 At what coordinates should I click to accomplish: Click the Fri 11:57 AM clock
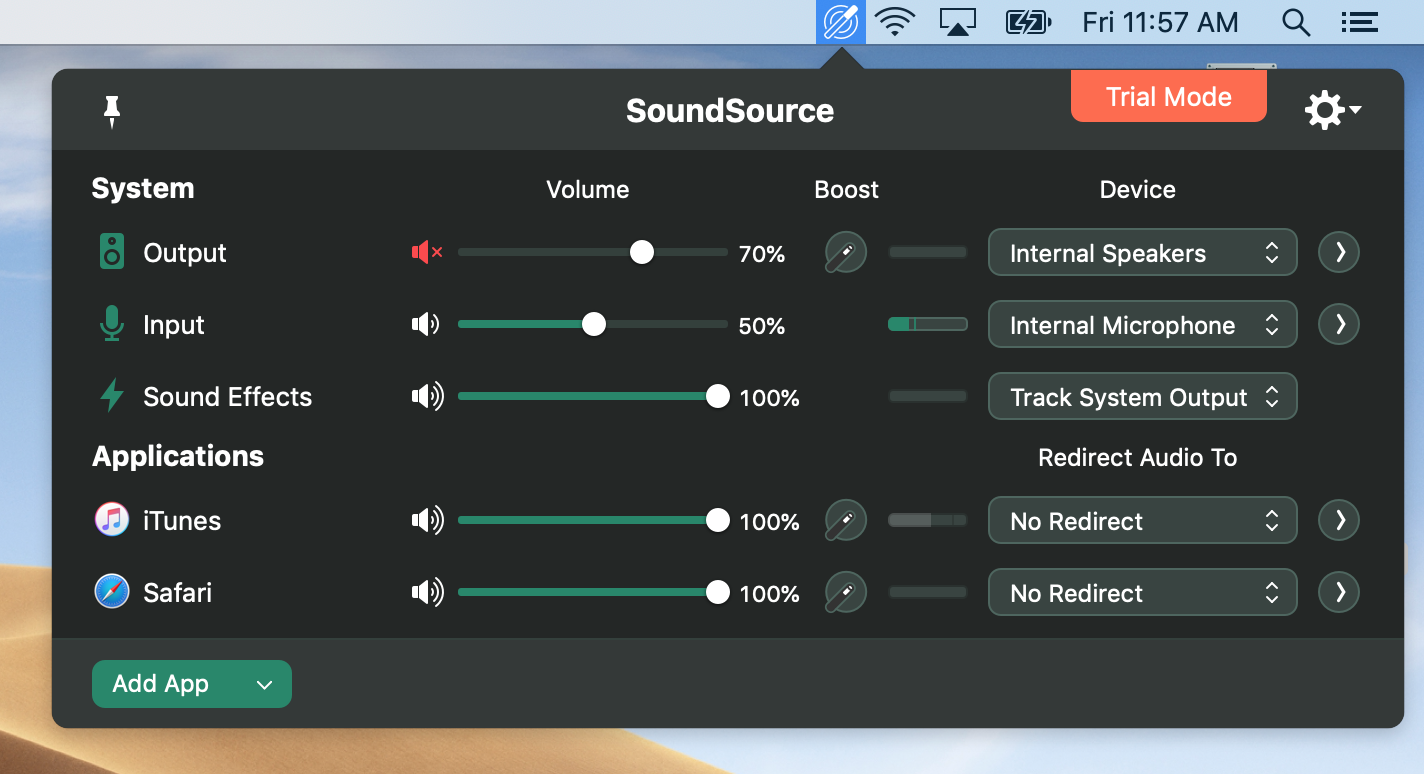click(x=1160, y=22)
